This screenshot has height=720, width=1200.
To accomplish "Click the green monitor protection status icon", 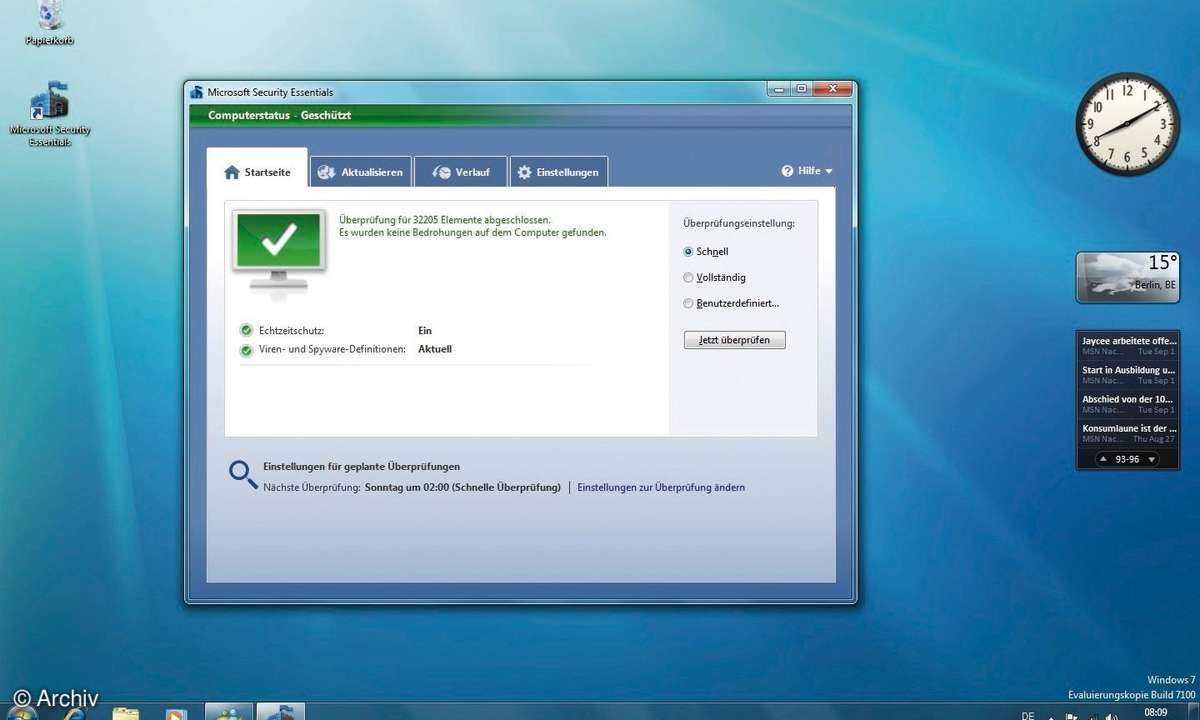I will coord(279,249).
